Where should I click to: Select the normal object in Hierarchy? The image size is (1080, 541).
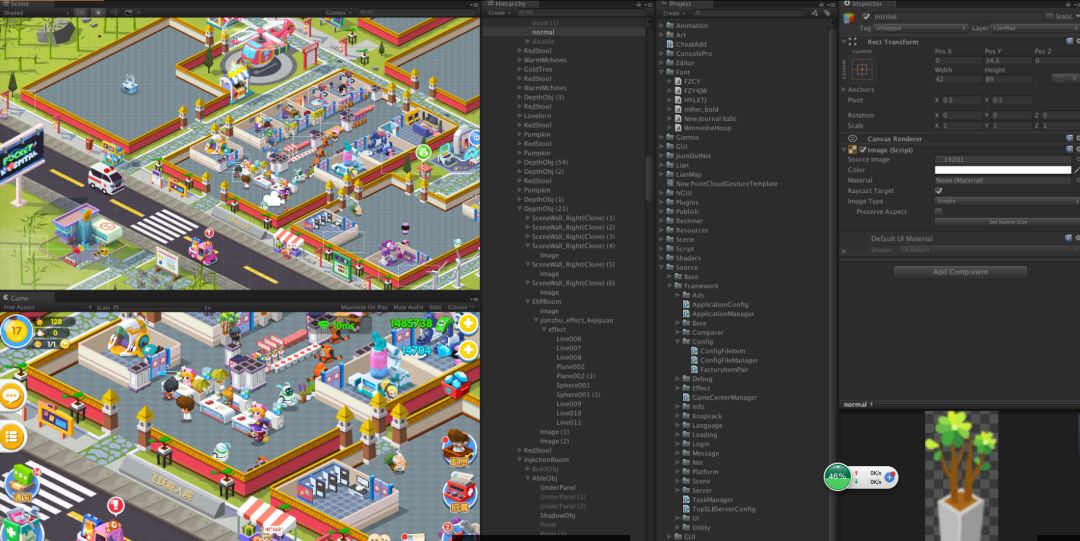543,32
